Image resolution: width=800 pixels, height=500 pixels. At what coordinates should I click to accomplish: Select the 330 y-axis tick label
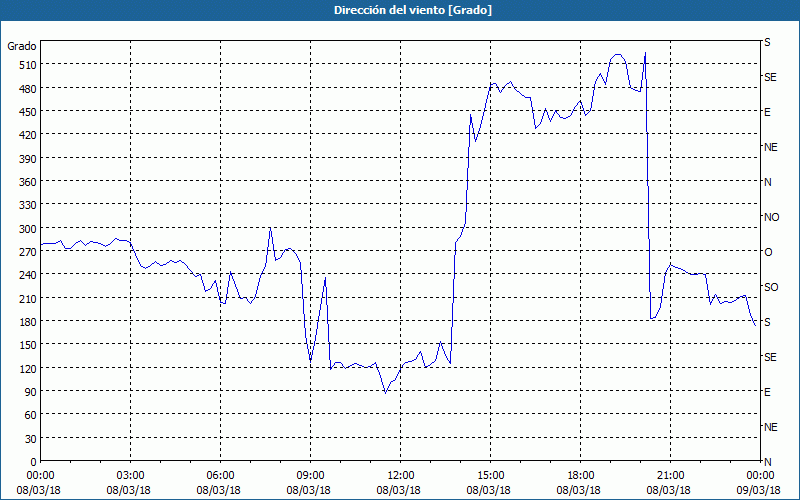(x=28, y=205)
